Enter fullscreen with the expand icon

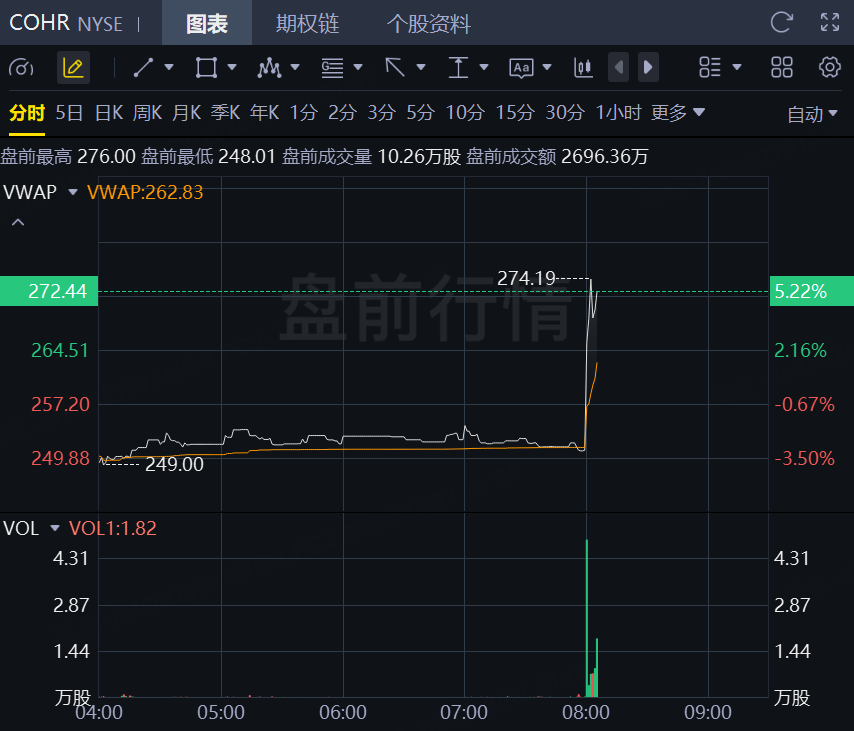pos(830,22)
